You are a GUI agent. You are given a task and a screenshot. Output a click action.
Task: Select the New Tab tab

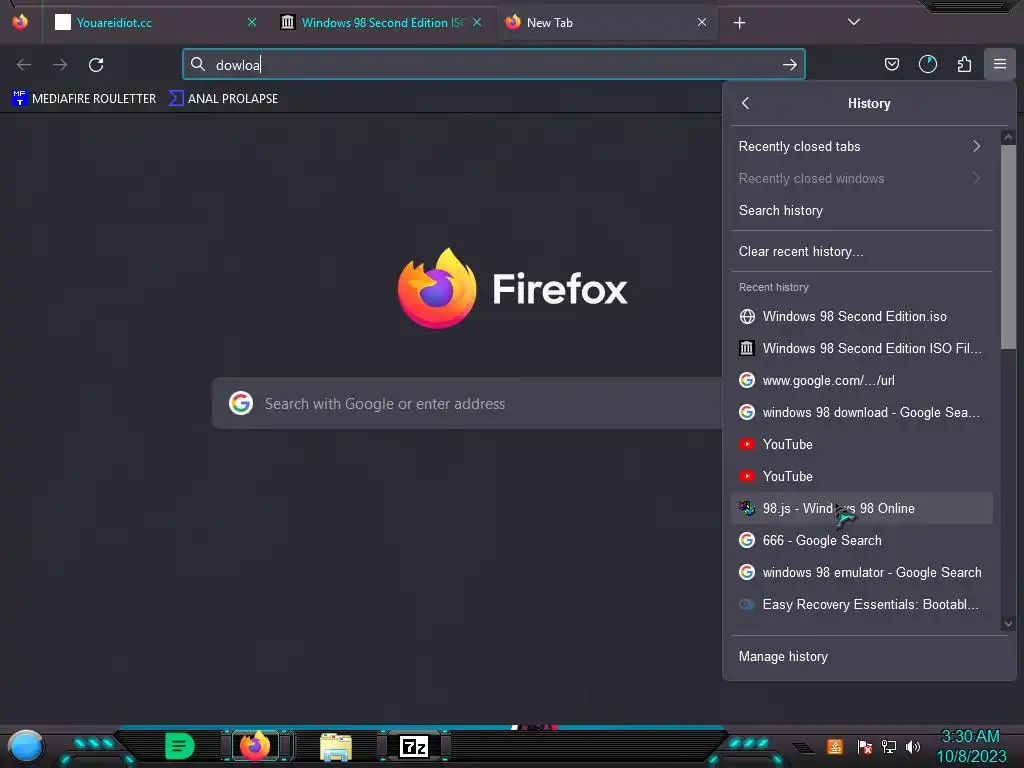pyautogui.click(x=607, y=23)
